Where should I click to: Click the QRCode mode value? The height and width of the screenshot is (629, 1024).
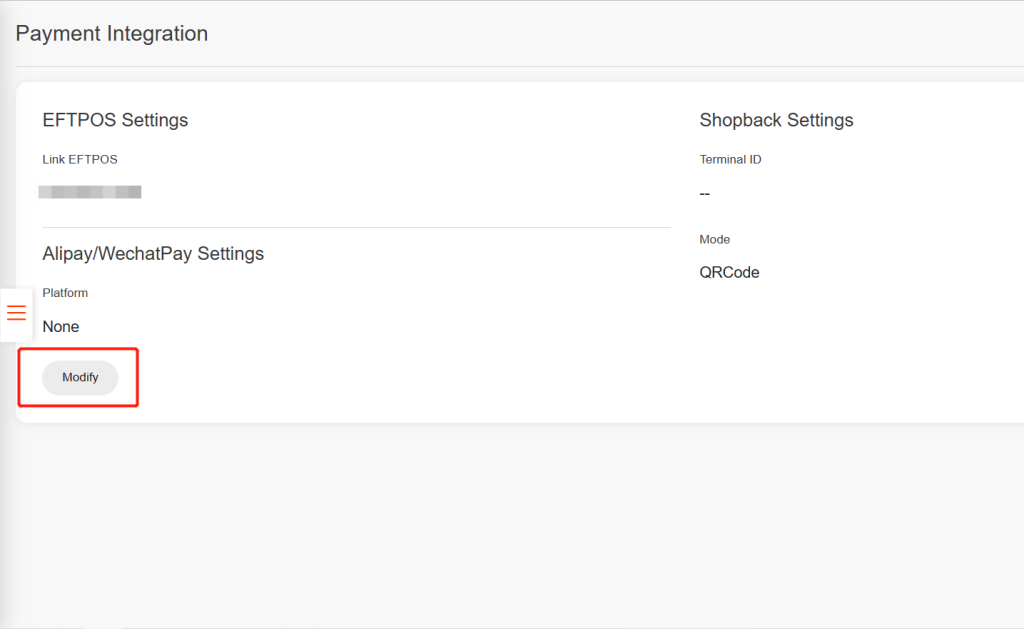point(729,272)
